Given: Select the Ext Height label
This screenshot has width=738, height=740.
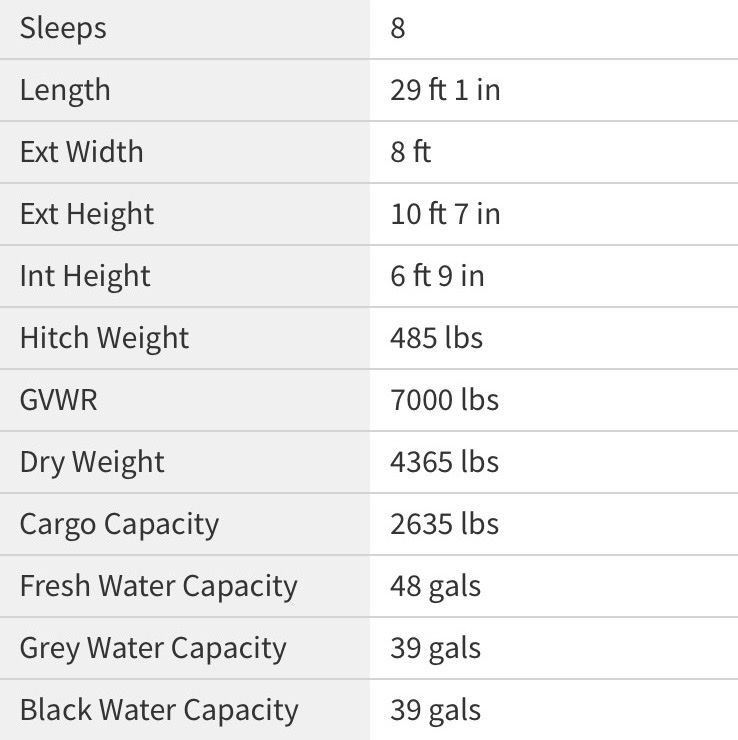Looking at the screenshot, I should [87, 214].
